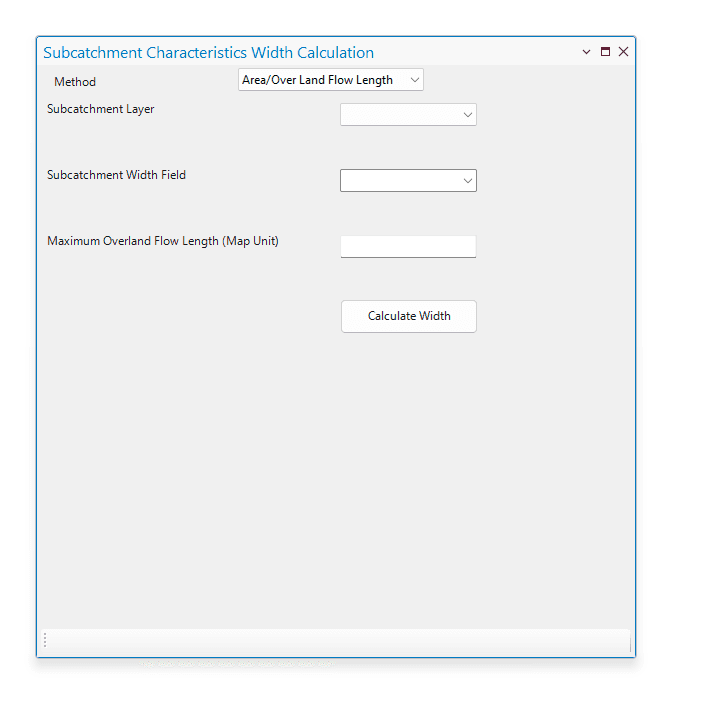Expand the Subcatchment Width Field dropdown

pyautogui.click(x=408, y=181)
